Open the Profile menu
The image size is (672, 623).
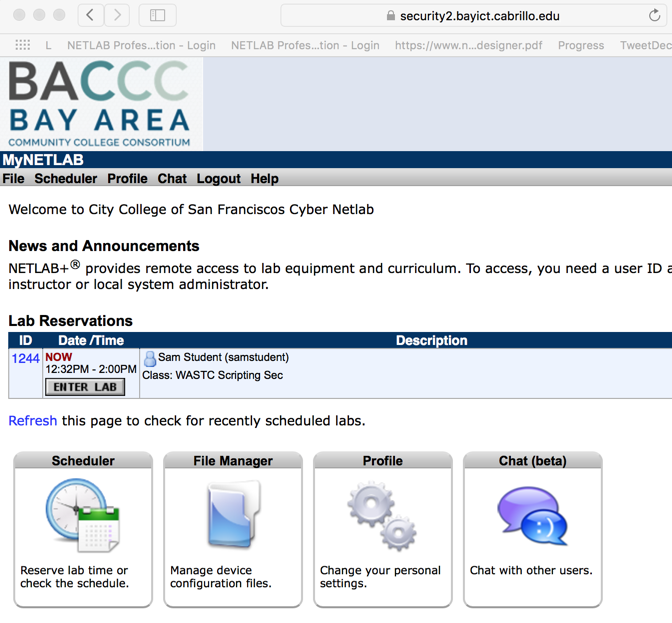[127, 178]
